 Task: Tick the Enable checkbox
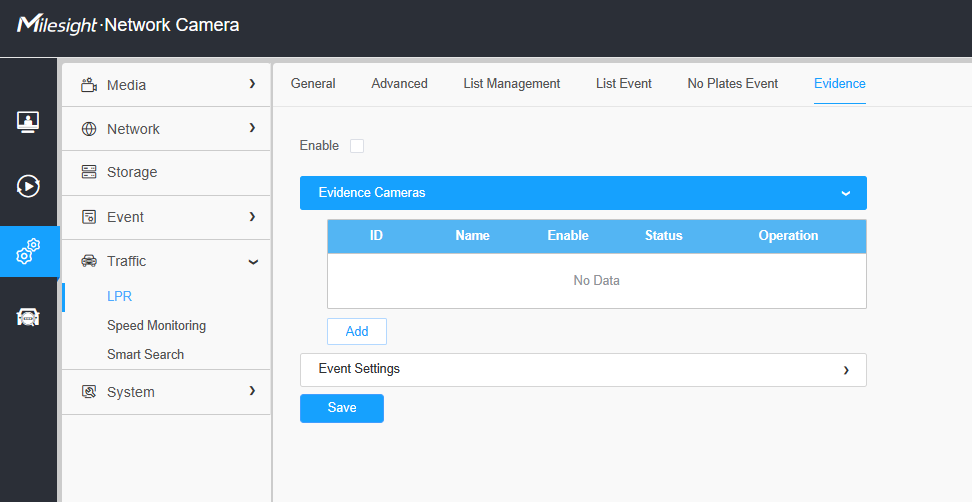(357, 146)
